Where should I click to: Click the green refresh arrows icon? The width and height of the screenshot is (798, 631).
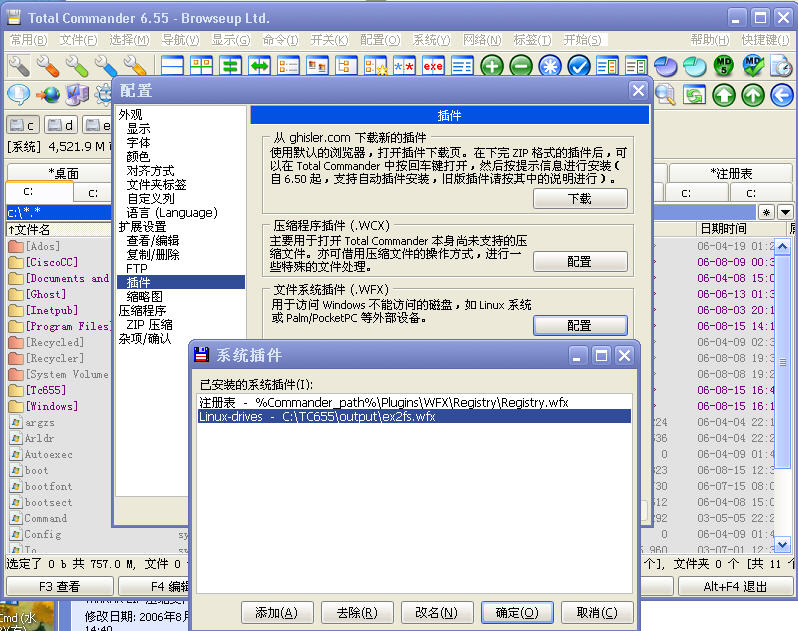click(695, 95)
